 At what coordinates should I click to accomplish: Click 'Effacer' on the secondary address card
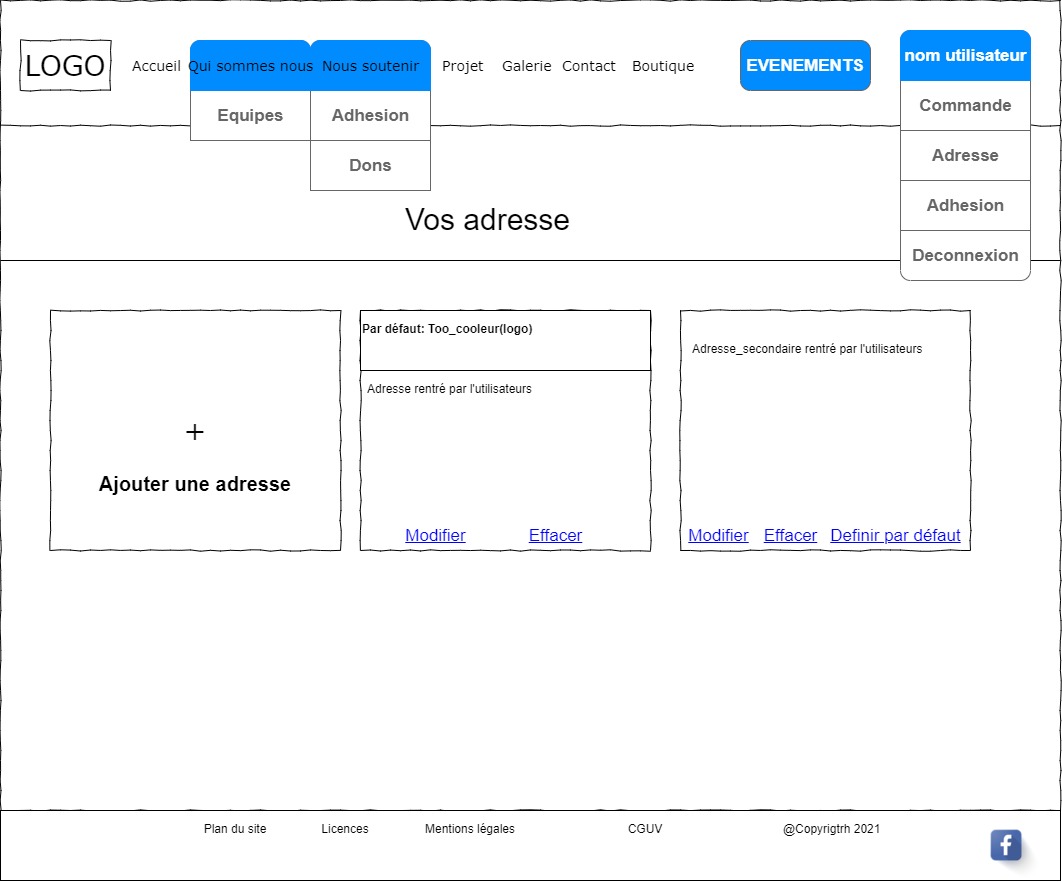point(790,536)
